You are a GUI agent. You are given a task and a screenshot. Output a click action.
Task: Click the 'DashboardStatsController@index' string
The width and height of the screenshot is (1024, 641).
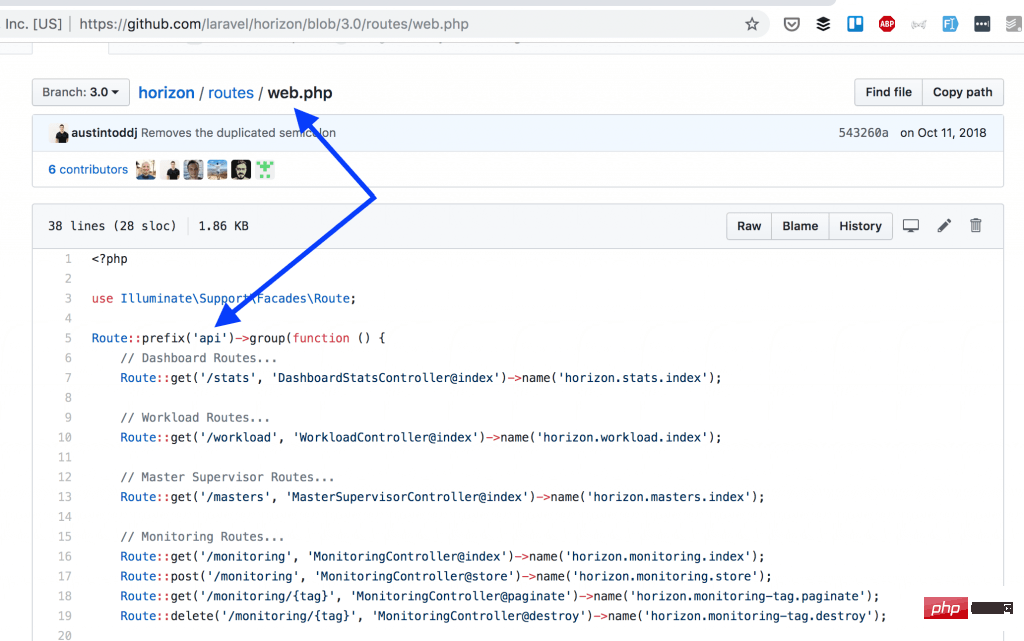click(x=389, y=378)
